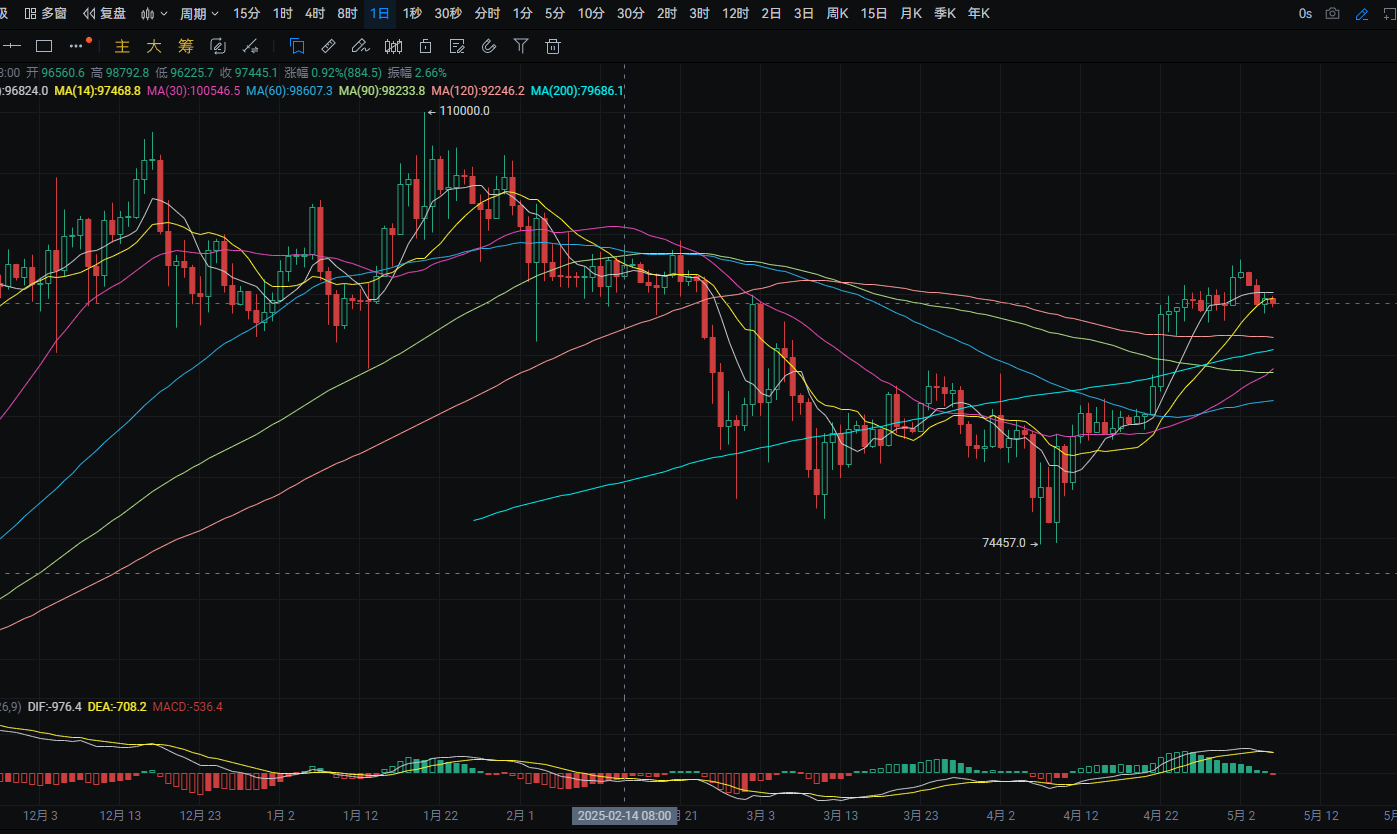Click the 2025-02-14 08:00 time label

[x=624, y=816]
